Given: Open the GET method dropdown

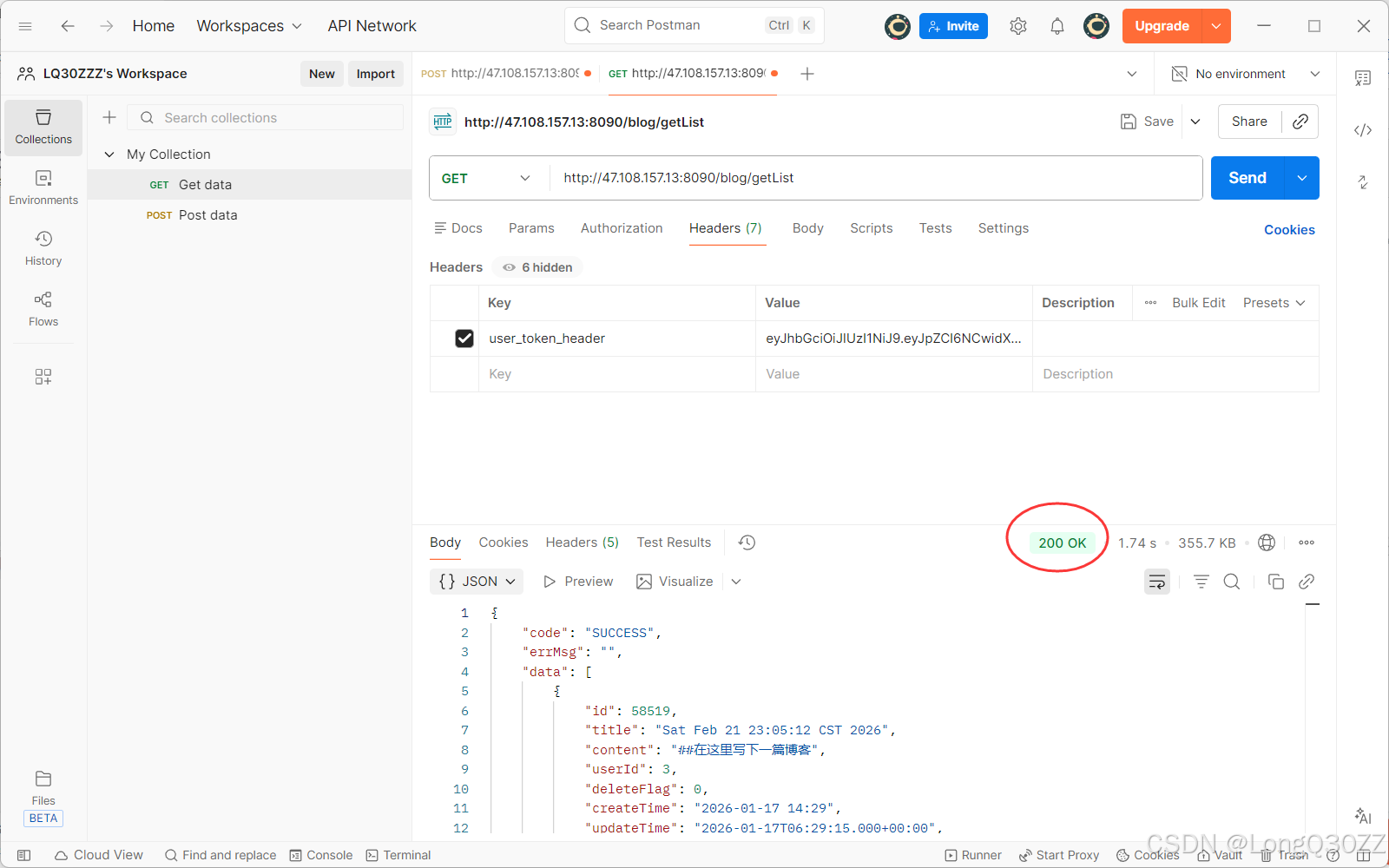Looking at the screenshot, I should [x=486, y=178].
